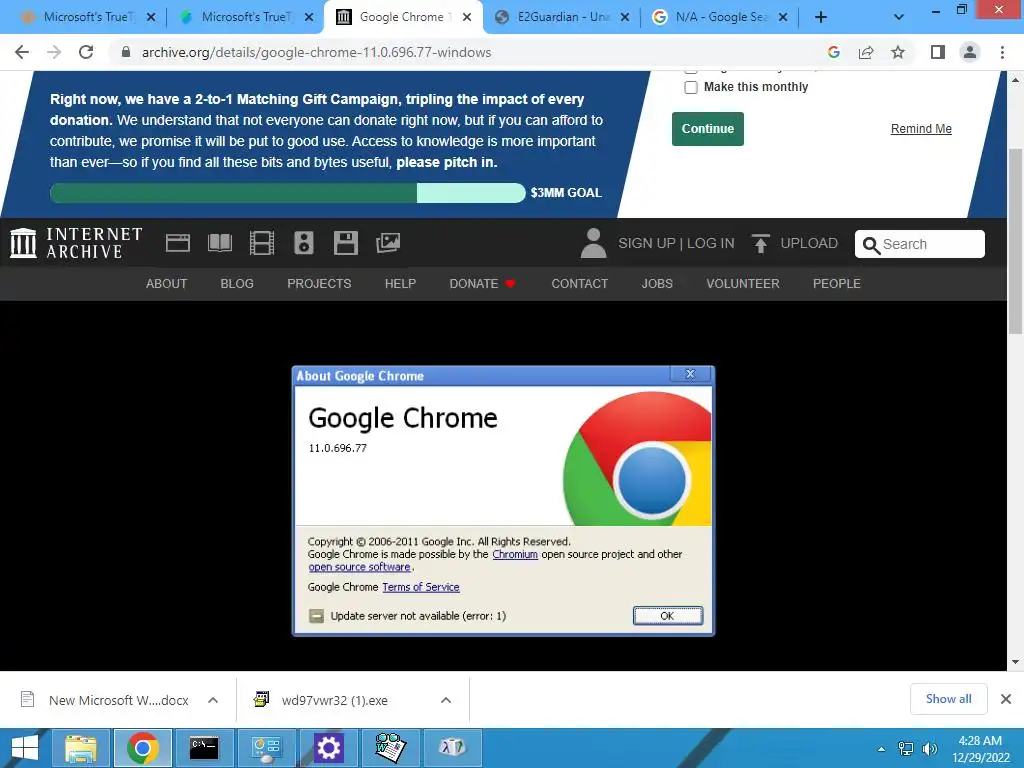Click the page vertical scrollbar thumb
The width and height of the screenshot is (1024, 768).
[x=1015, y=242]
